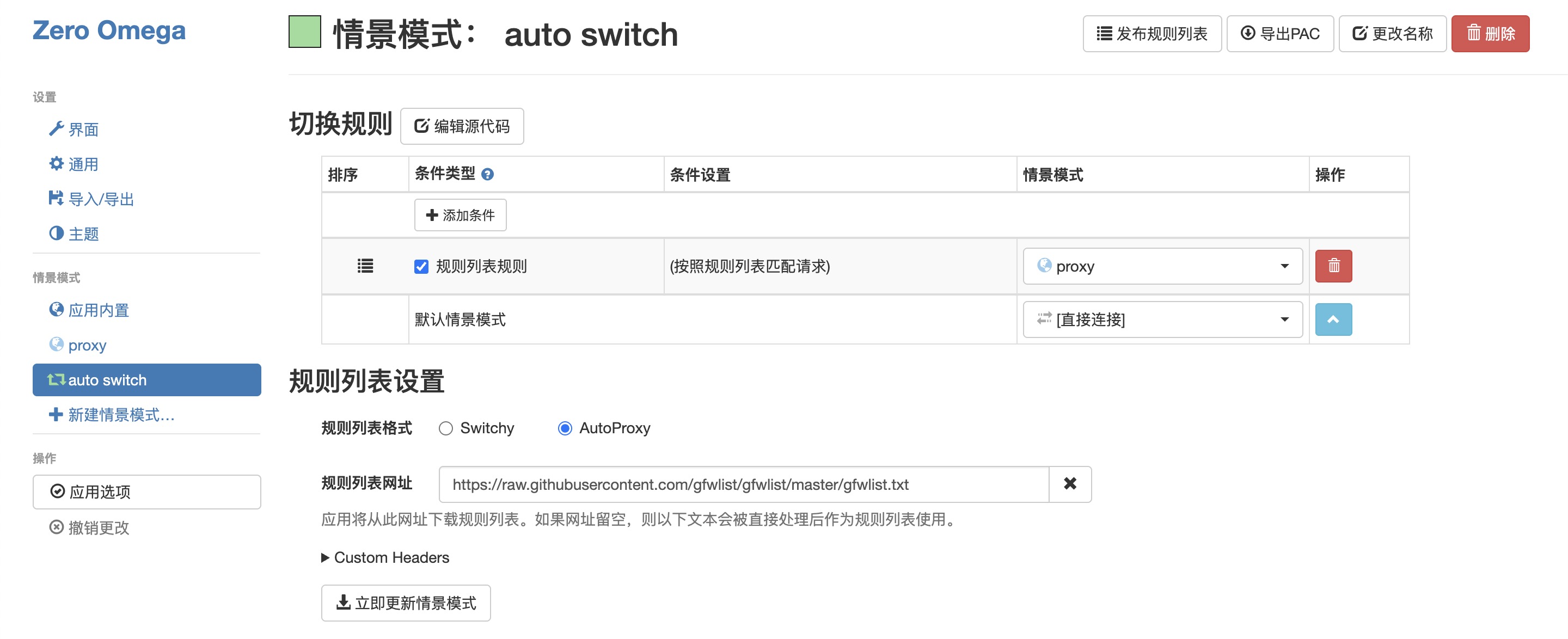This screenshot has height=639, width=1568.
Task: Open the 界面 interface settings
Action: coord(83,130)
